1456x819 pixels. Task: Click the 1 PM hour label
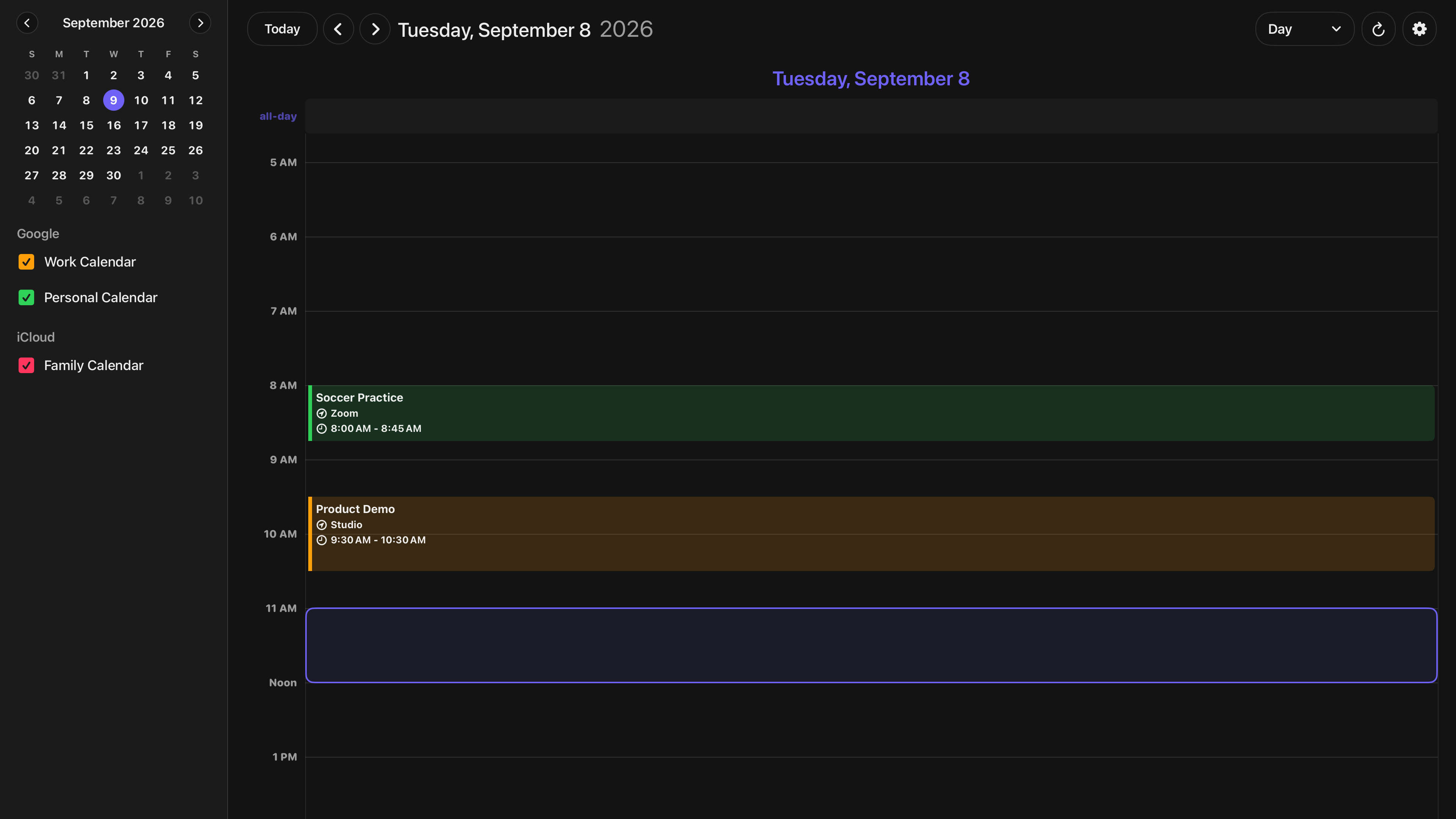point(284,757)
